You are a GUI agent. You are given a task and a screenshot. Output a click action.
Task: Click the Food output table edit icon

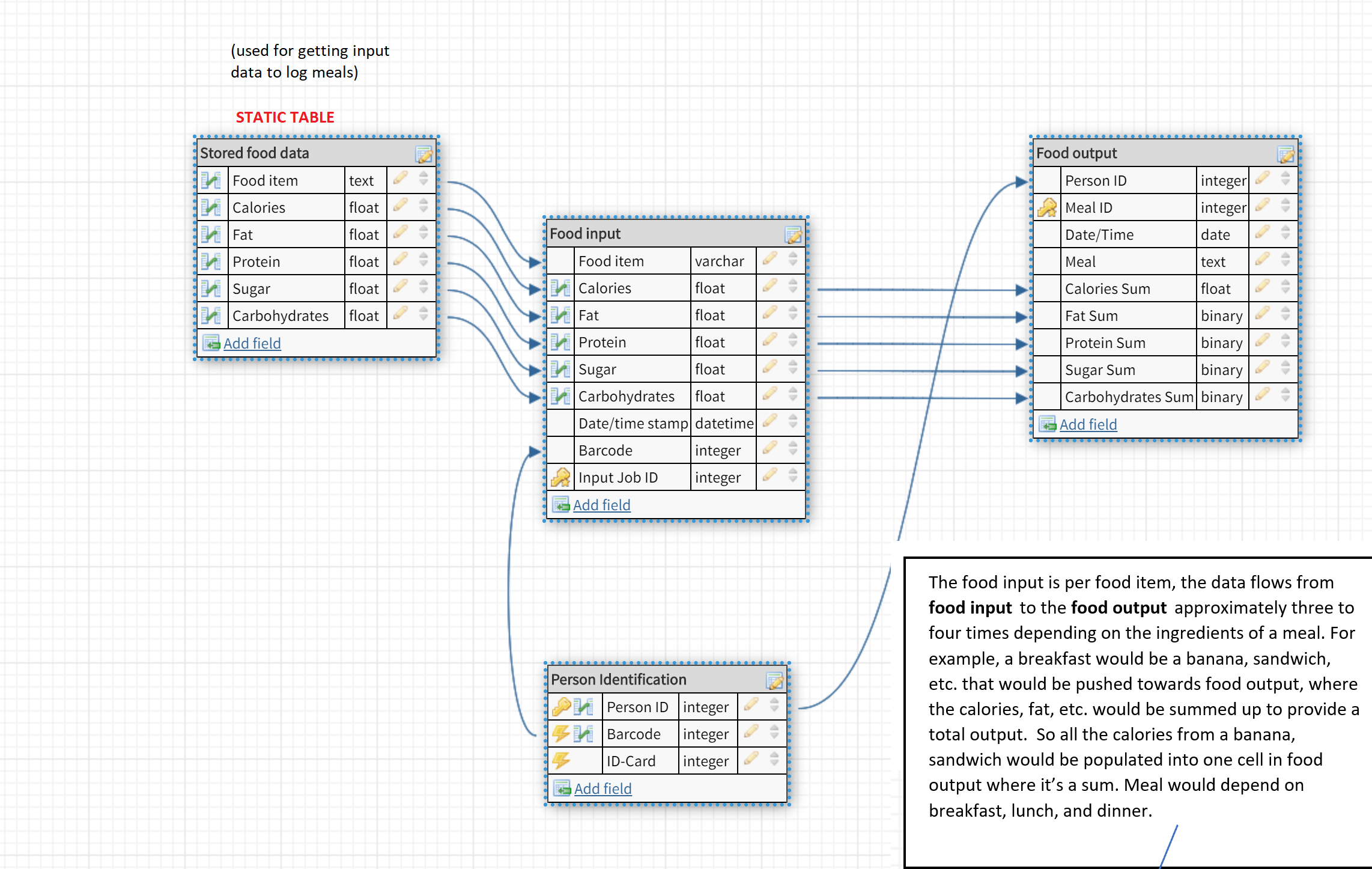click(x=1285, y=154)
